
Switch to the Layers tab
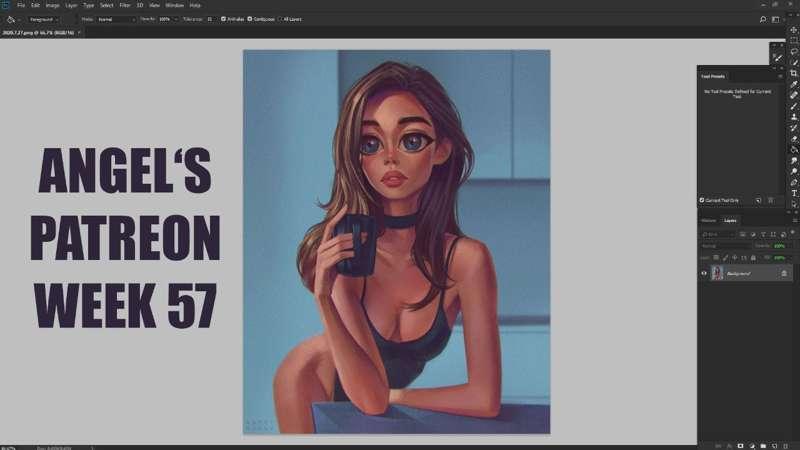coord(730,220)
